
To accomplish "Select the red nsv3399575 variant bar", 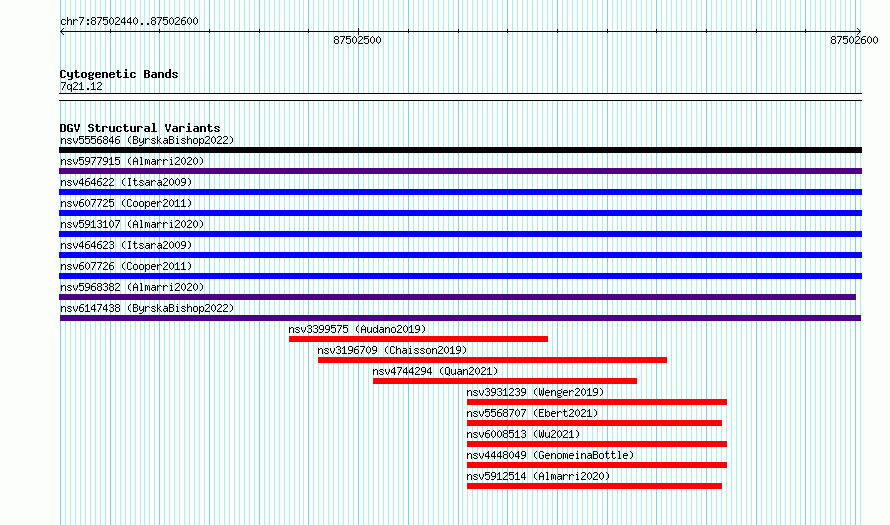I will [x=418, y=339].
